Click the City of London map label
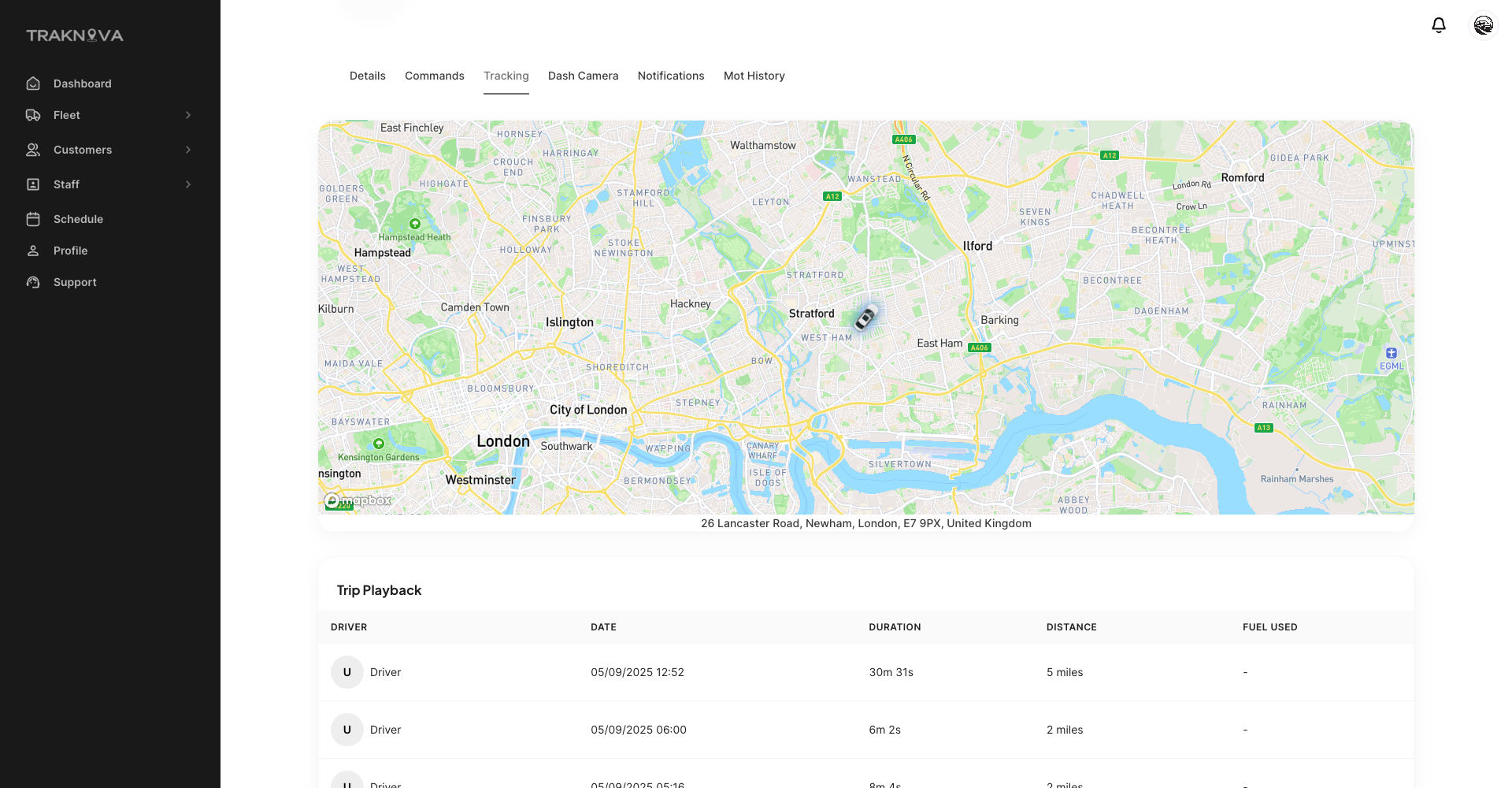 (588, 410)
